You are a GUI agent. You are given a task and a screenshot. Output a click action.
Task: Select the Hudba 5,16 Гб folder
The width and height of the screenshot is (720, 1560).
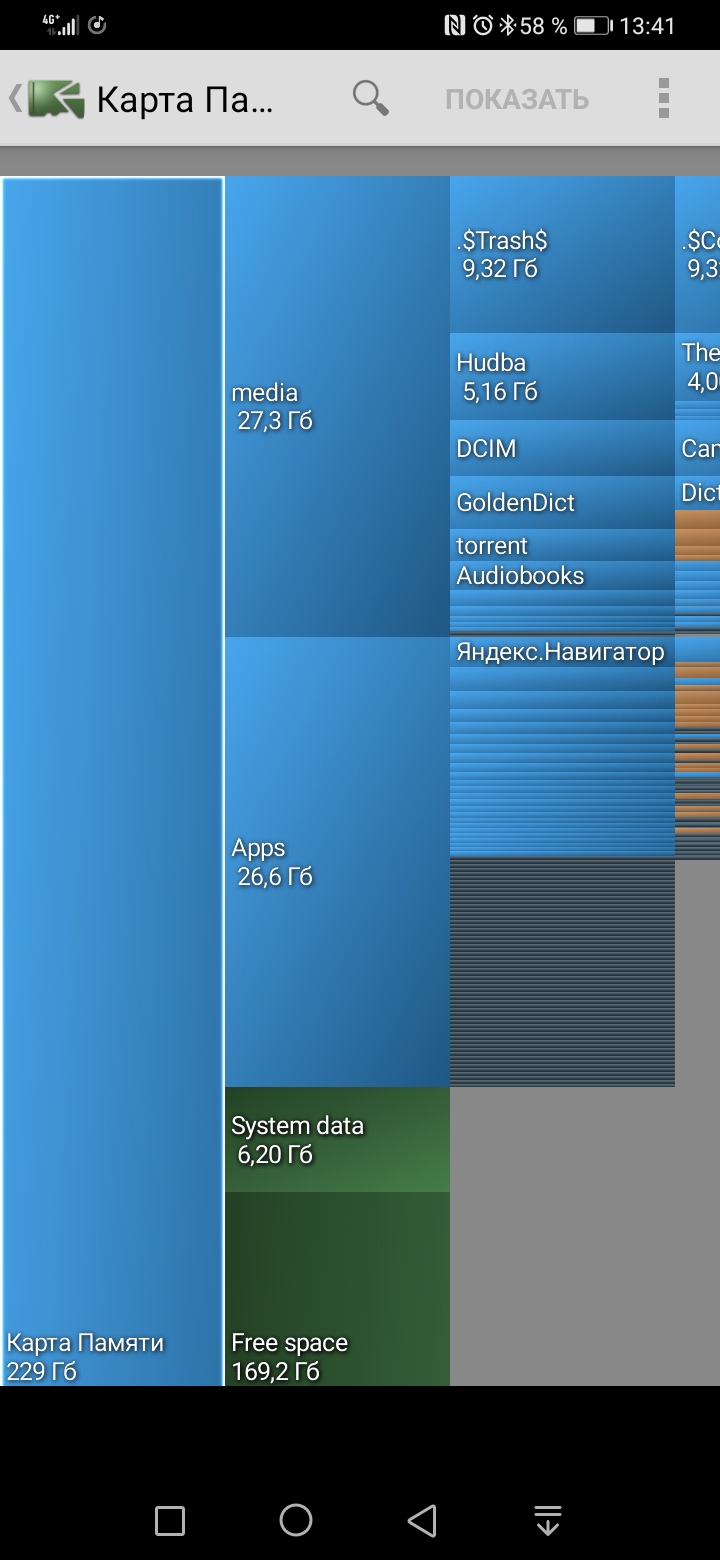(x=561, y=376)
